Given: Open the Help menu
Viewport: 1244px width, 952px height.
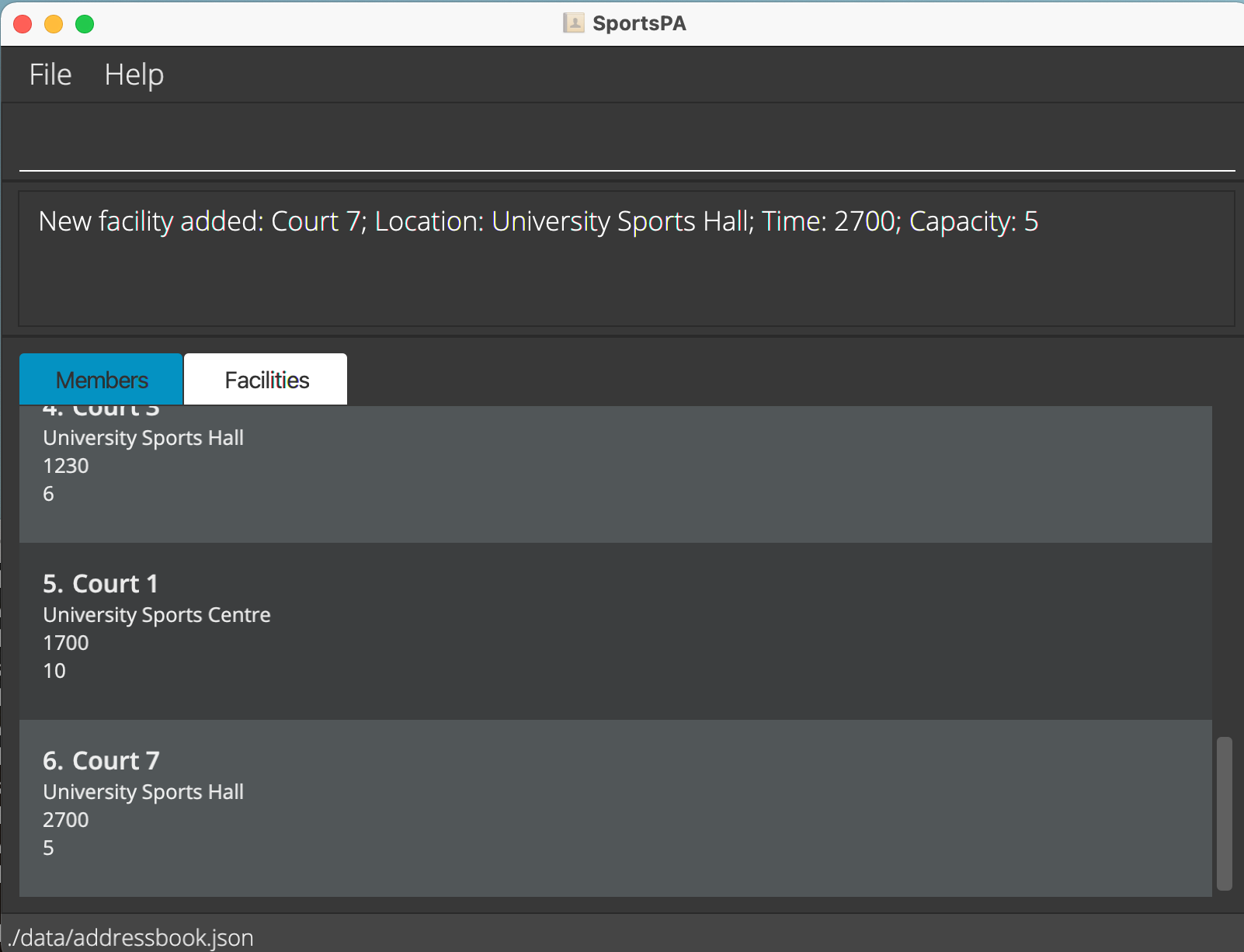Looking at the screenshot, I should (134, 75).
